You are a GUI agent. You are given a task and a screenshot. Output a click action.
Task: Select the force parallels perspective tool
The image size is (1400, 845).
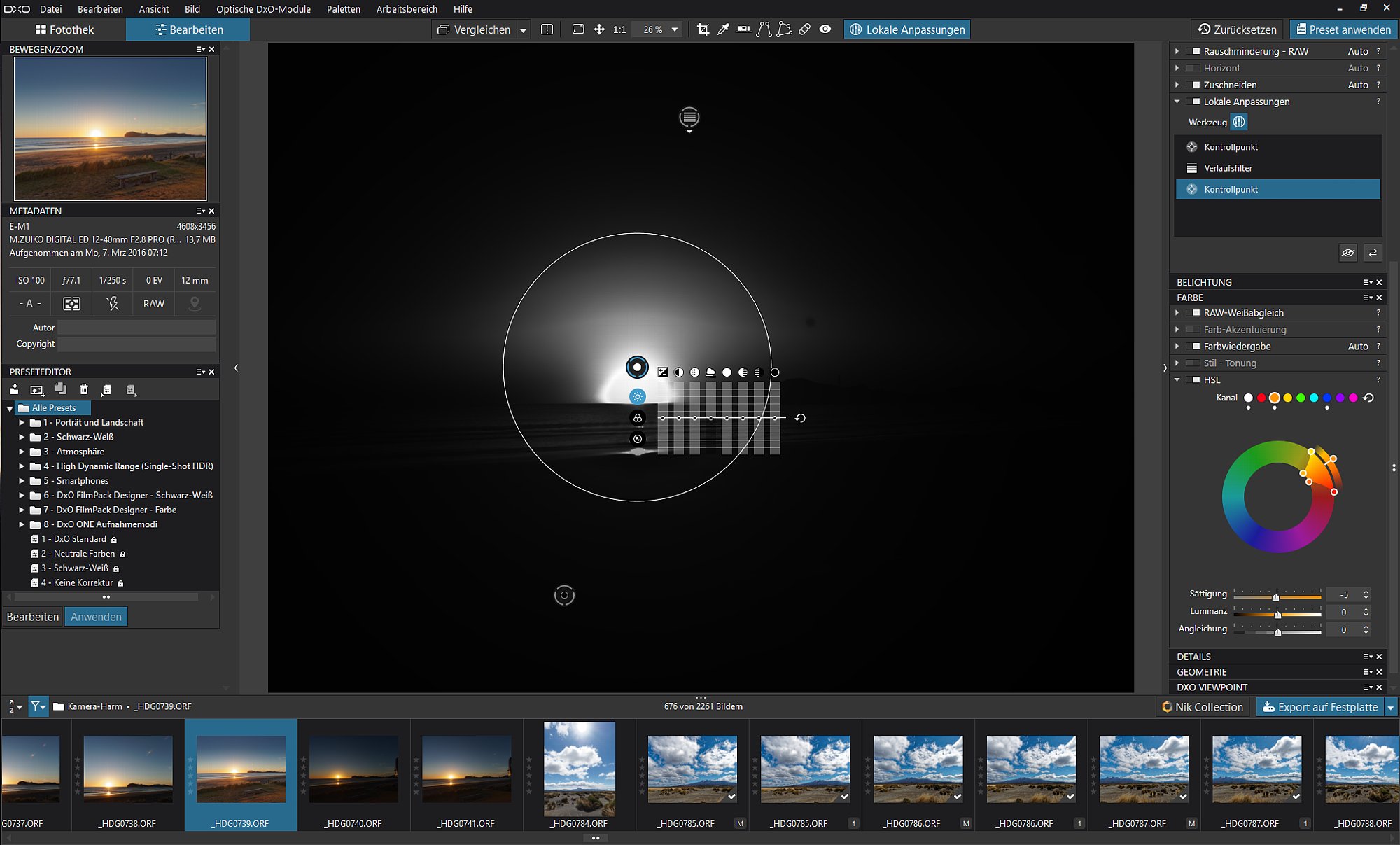pos(764,29)
